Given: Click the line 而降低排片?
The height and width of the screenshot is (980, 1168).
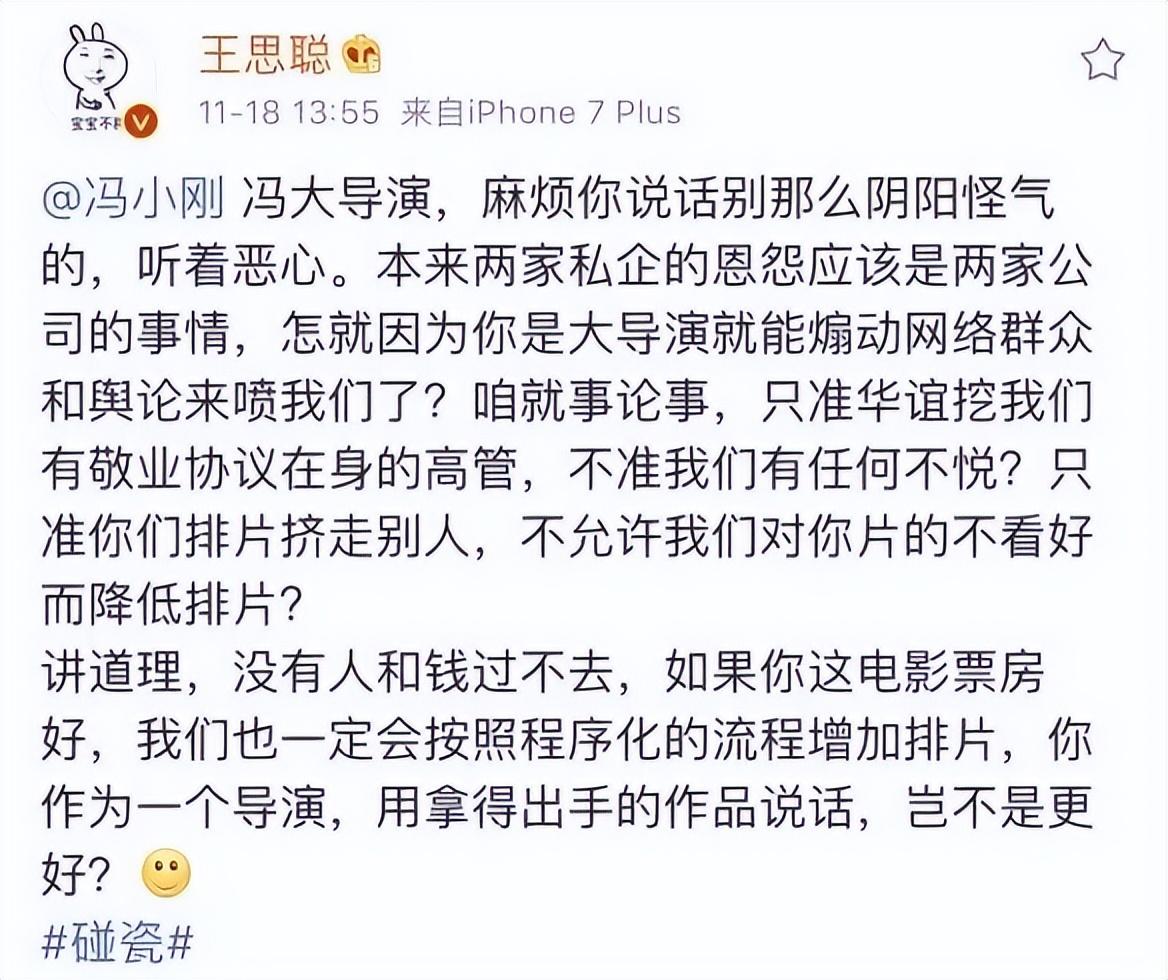Looking at the screenshot, I should [172, 605].
